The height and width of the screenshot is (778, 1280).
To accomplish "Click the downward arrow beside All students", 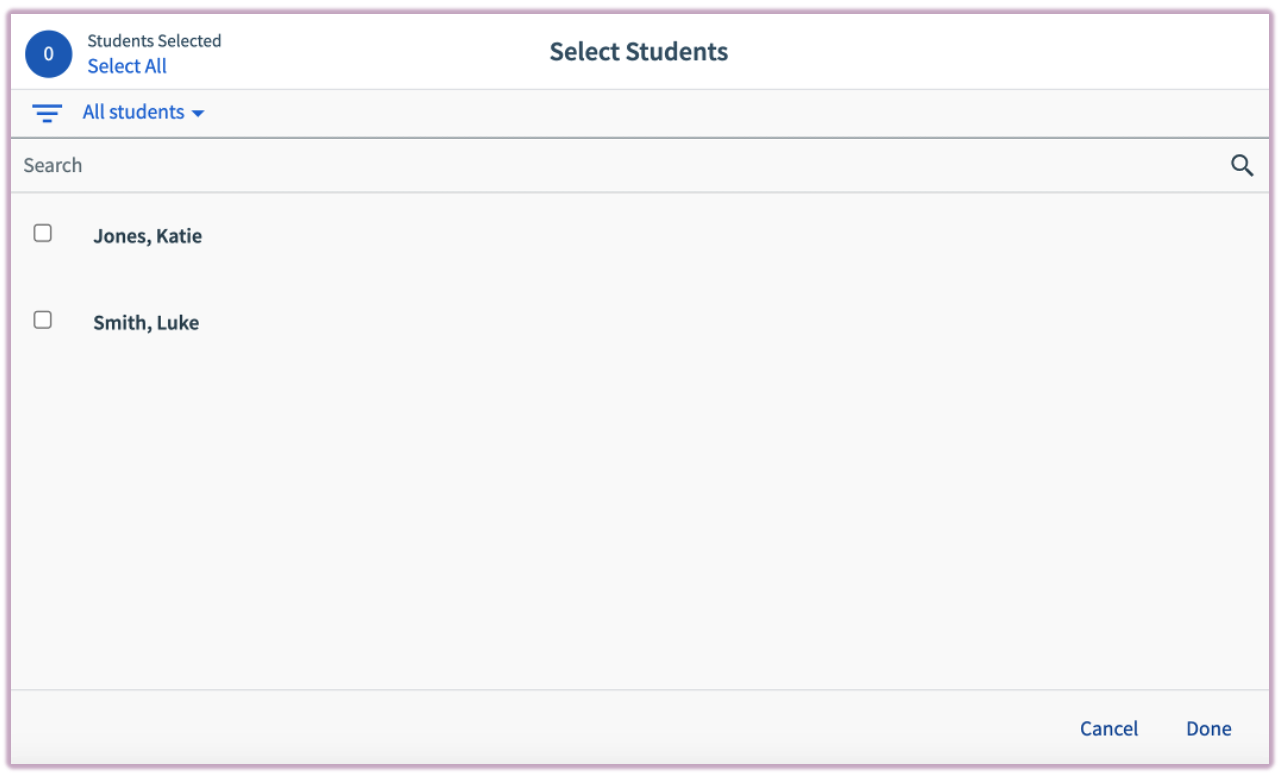I will coord(198,113).
